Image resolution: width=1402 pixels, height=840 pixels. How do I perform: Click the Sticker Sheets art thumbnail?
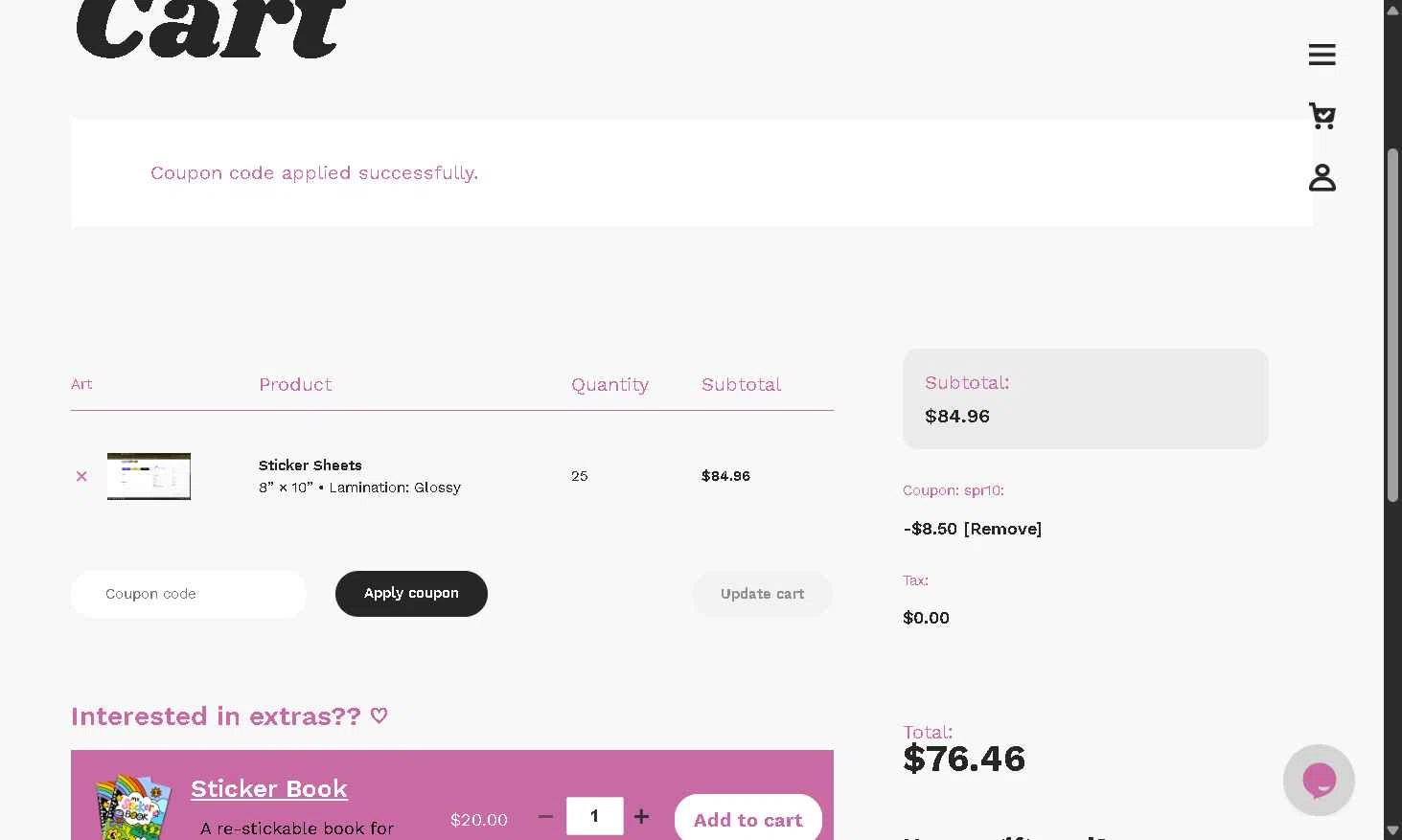[x=149, y=476]
